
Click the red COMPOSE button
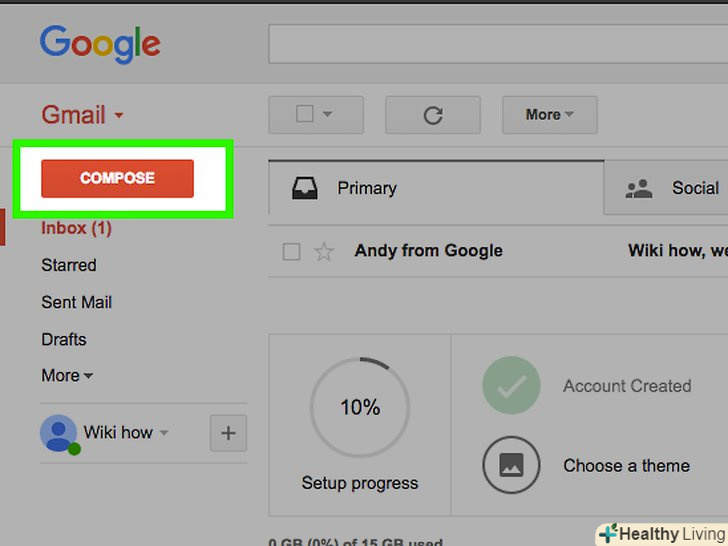[117, 178]
